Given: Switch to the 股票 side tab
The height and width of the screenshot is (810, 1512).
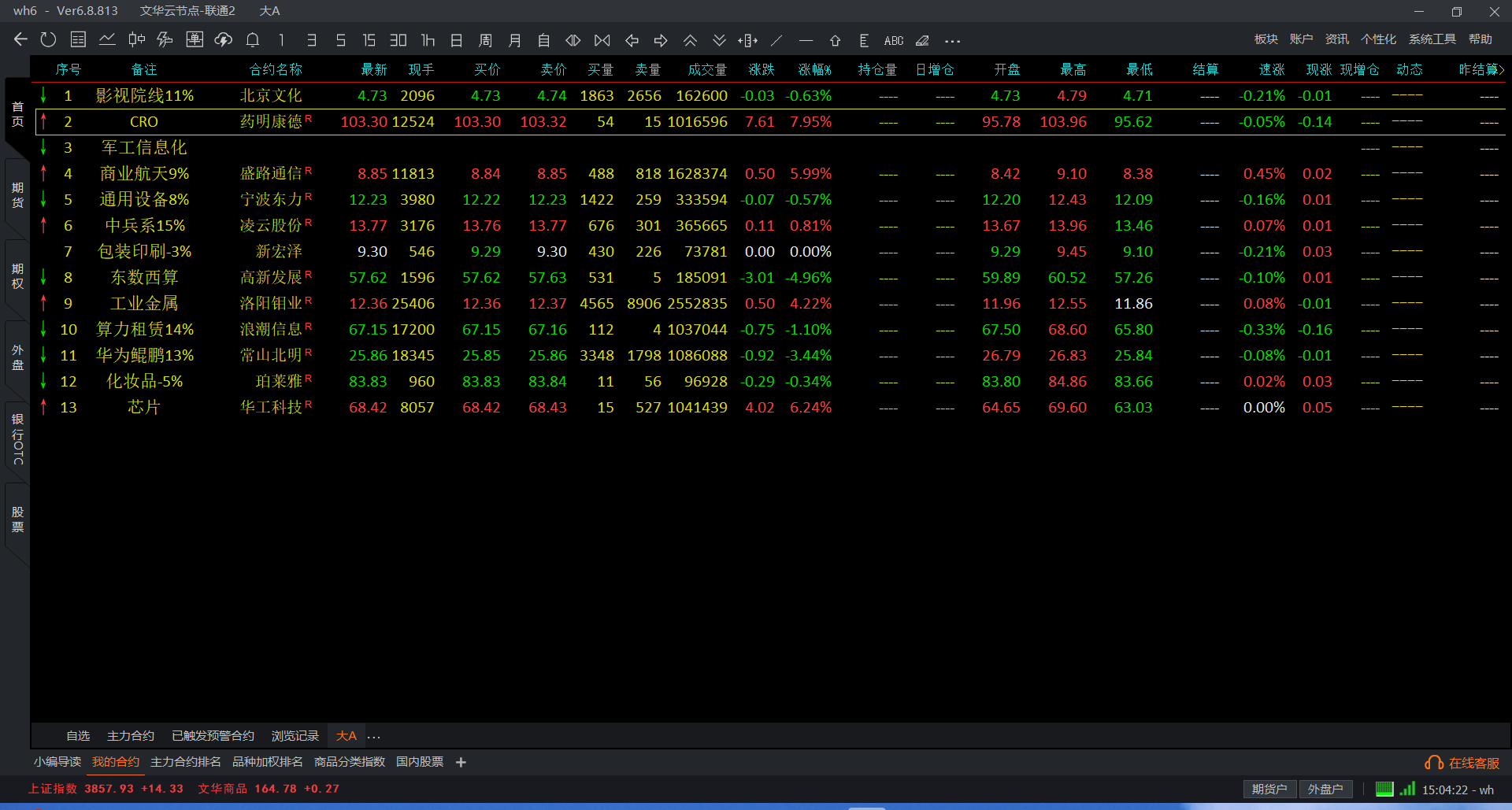Looking at the screenshot, I should pos(17,519).
